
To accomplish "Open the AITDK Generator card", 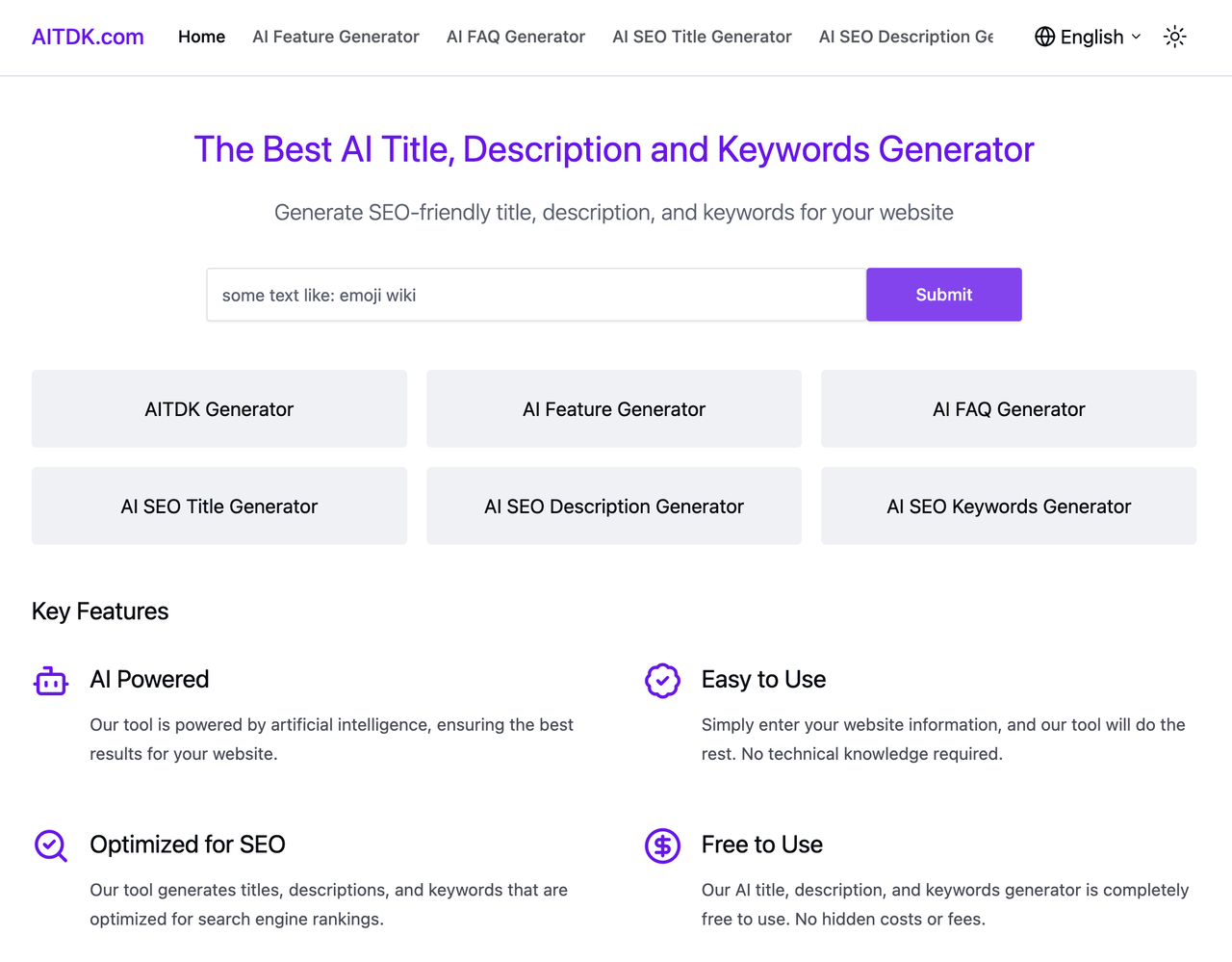I will tap(219, 408).
